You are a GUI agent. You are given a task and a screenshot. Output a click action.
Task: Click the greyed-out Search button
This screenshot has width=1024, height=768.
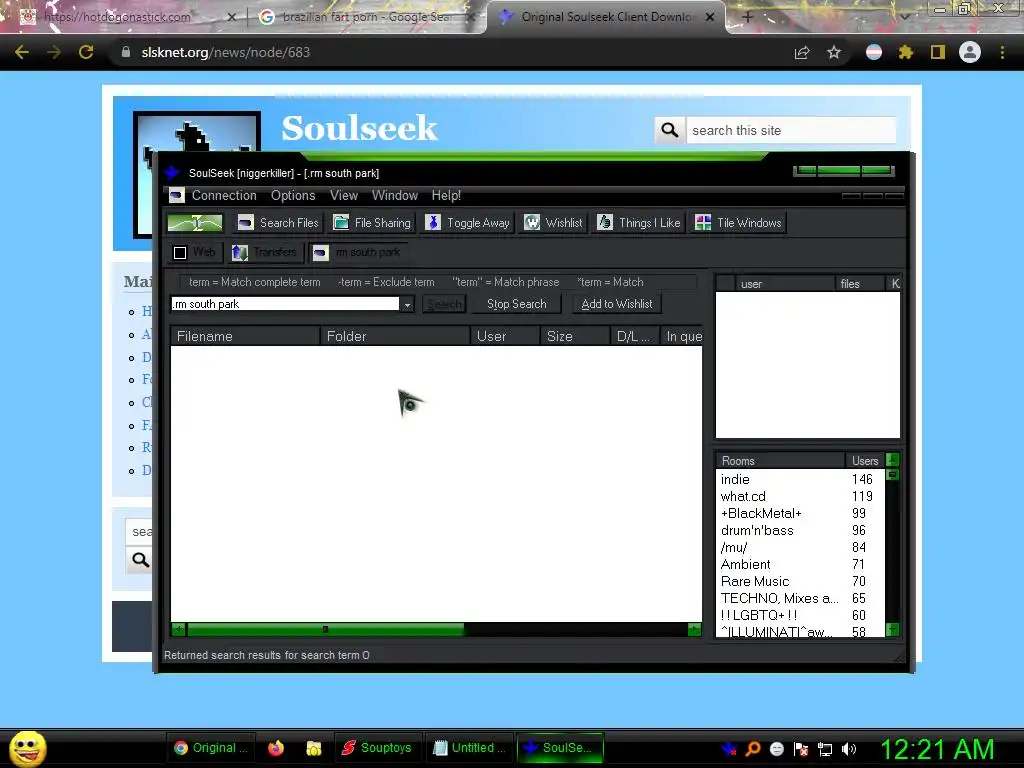[444, 304]
